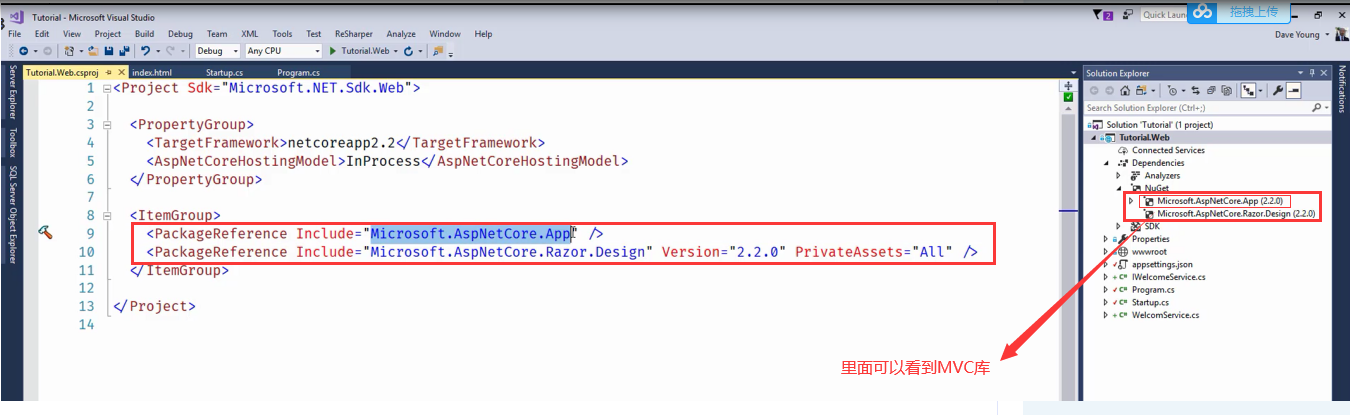Click the Undo arrow icon
The width and height of the screenshot is (1350, 415).
(x=145, y=51)
